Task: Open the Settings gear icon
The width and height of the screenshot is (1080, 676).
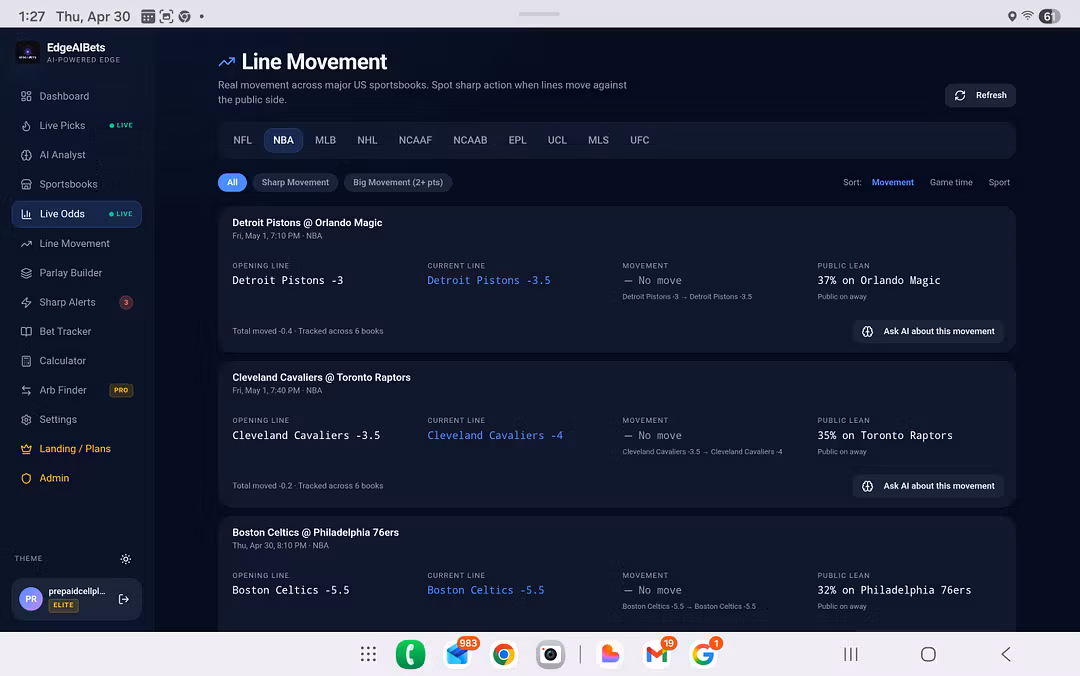Action: coord(26,419)
